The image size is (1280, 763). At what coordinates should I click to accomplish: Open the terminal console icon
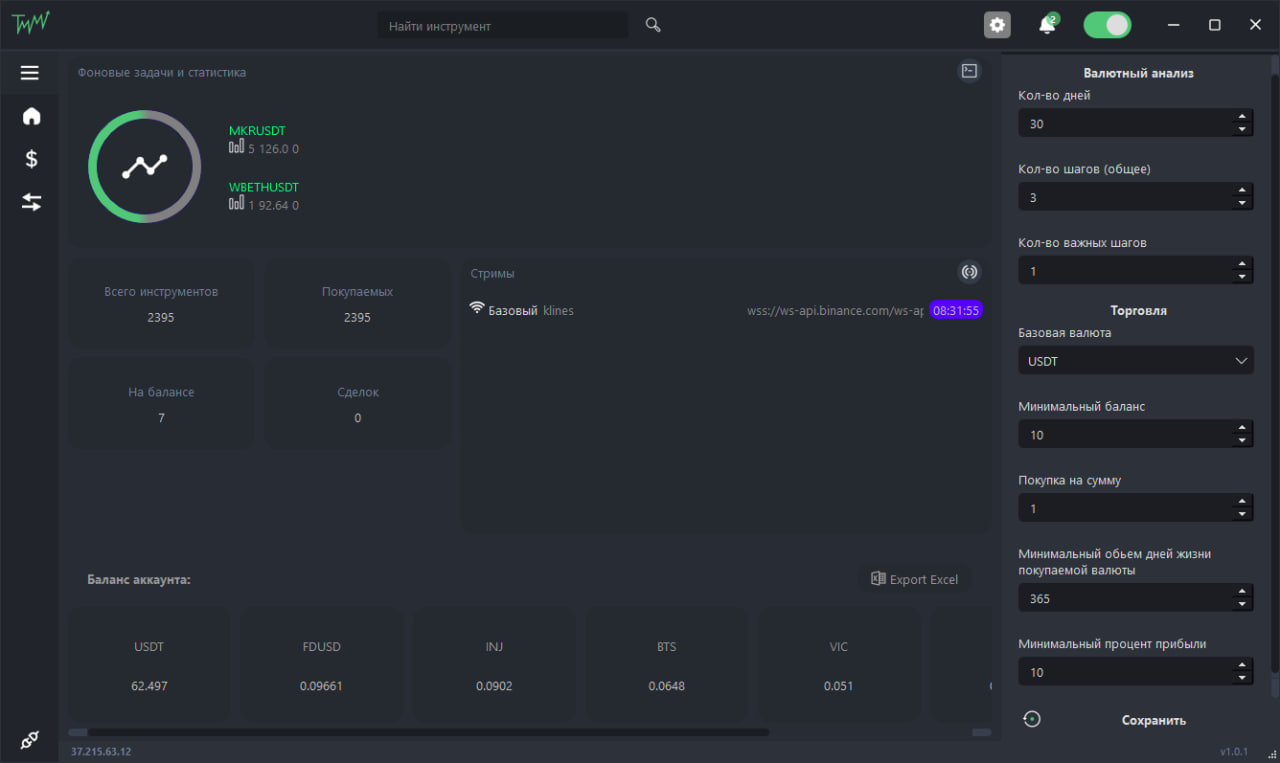pyautogui.click(x=969, y=71)
